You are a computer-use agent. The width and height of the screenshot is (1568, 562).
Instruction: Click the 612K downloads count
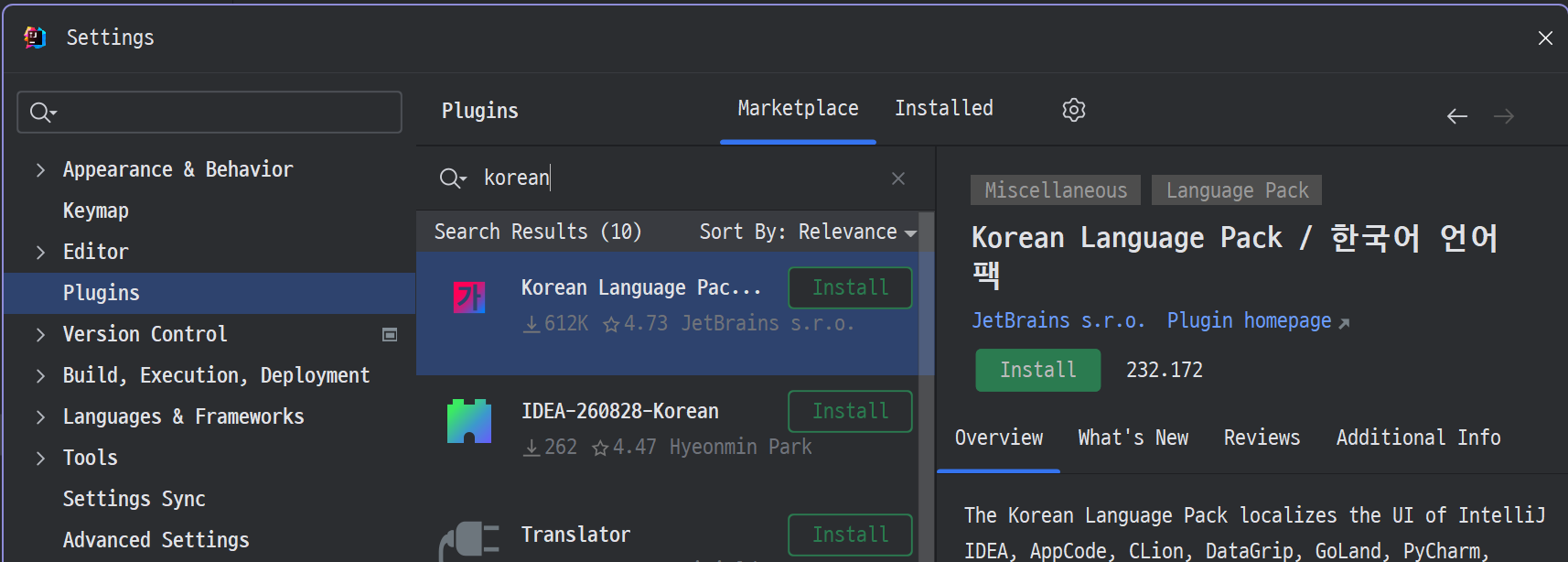pos(555,324)
